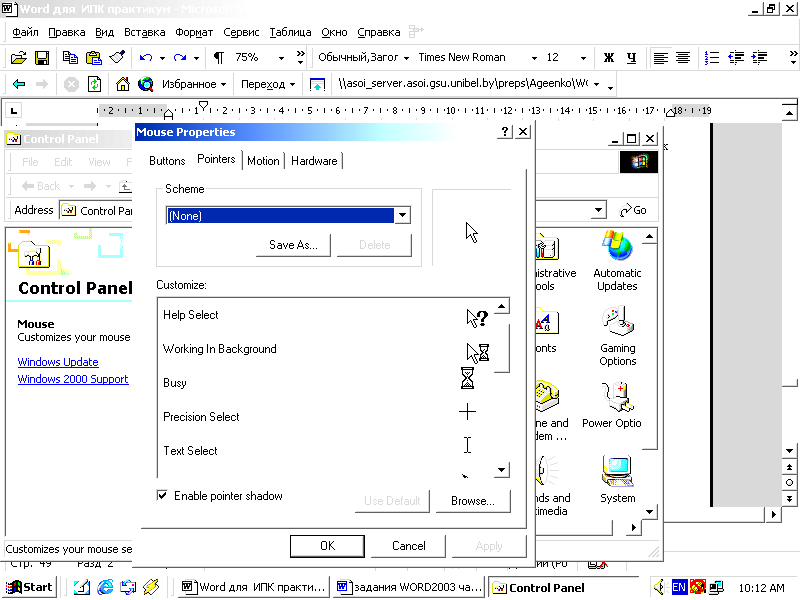The width and height of the screenshot is (800, 600).
Task: Click the Search the Web icon
Action: point(145,84)
